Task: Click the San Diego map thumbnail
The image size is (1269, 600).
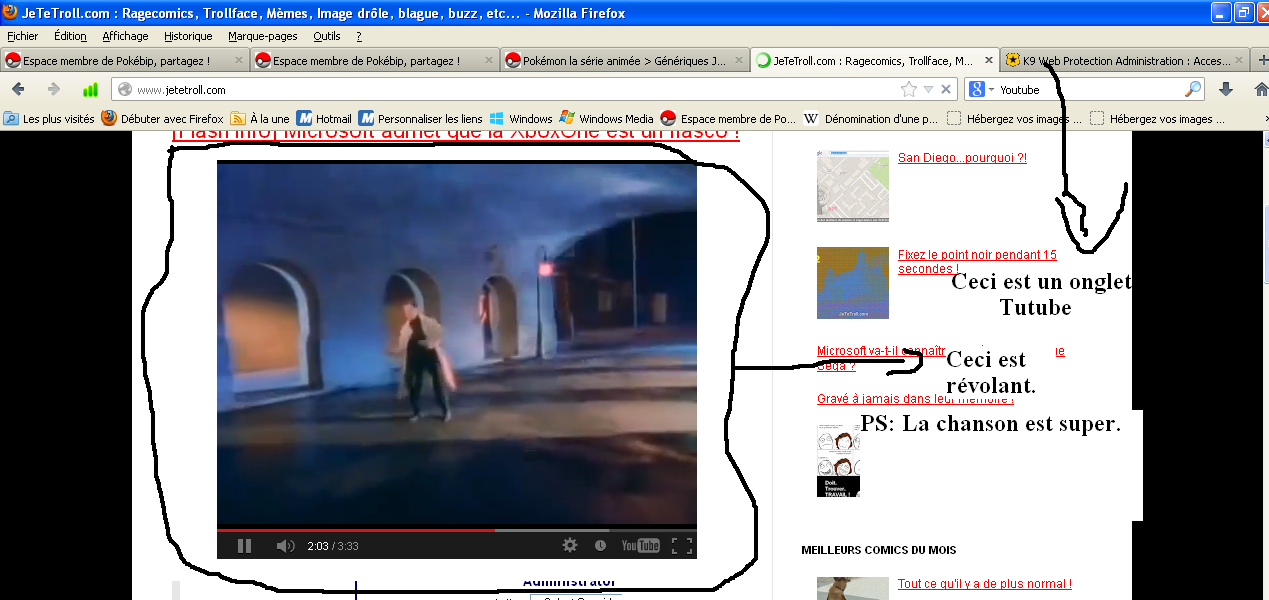Action: (853, 186)
